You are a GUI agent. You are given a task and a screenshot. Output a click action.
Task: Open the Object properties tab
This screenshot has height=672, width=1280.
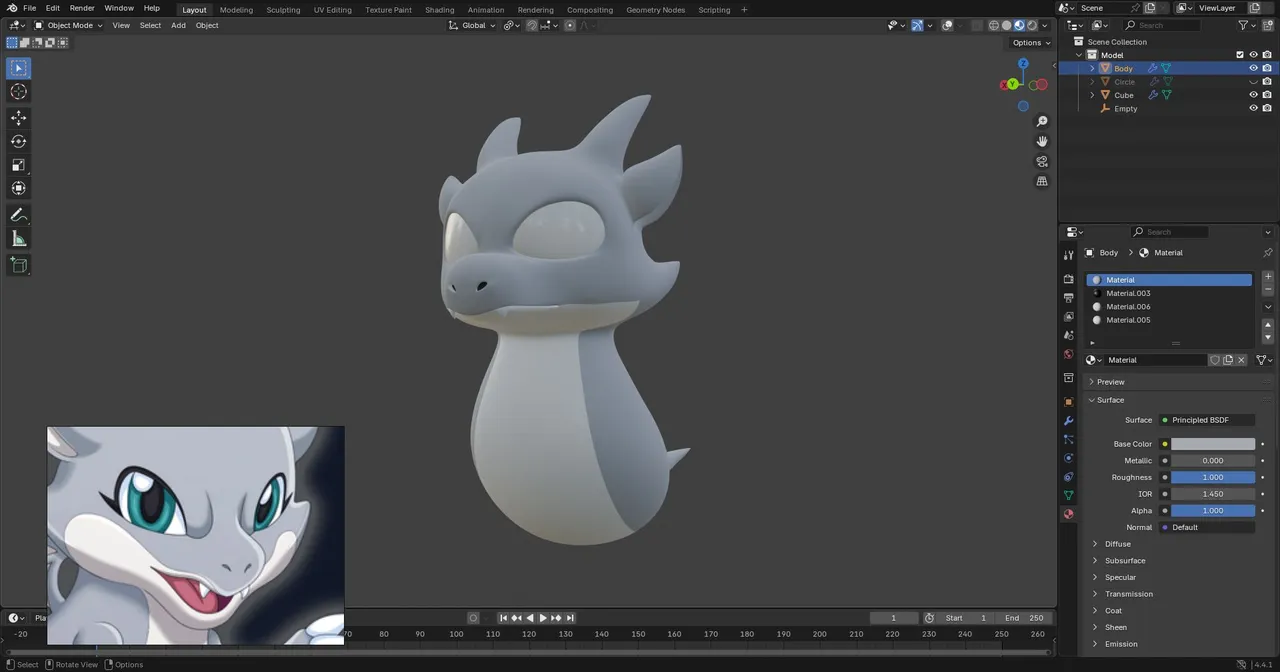[x=1068, y=402]
